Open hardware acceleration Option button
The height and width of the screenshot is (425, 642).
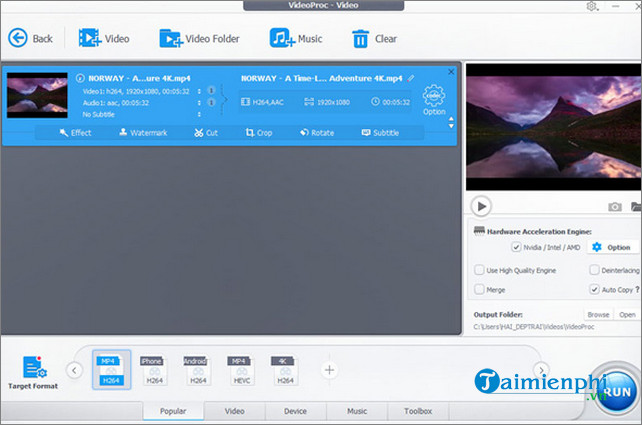[x=613, y=247]
